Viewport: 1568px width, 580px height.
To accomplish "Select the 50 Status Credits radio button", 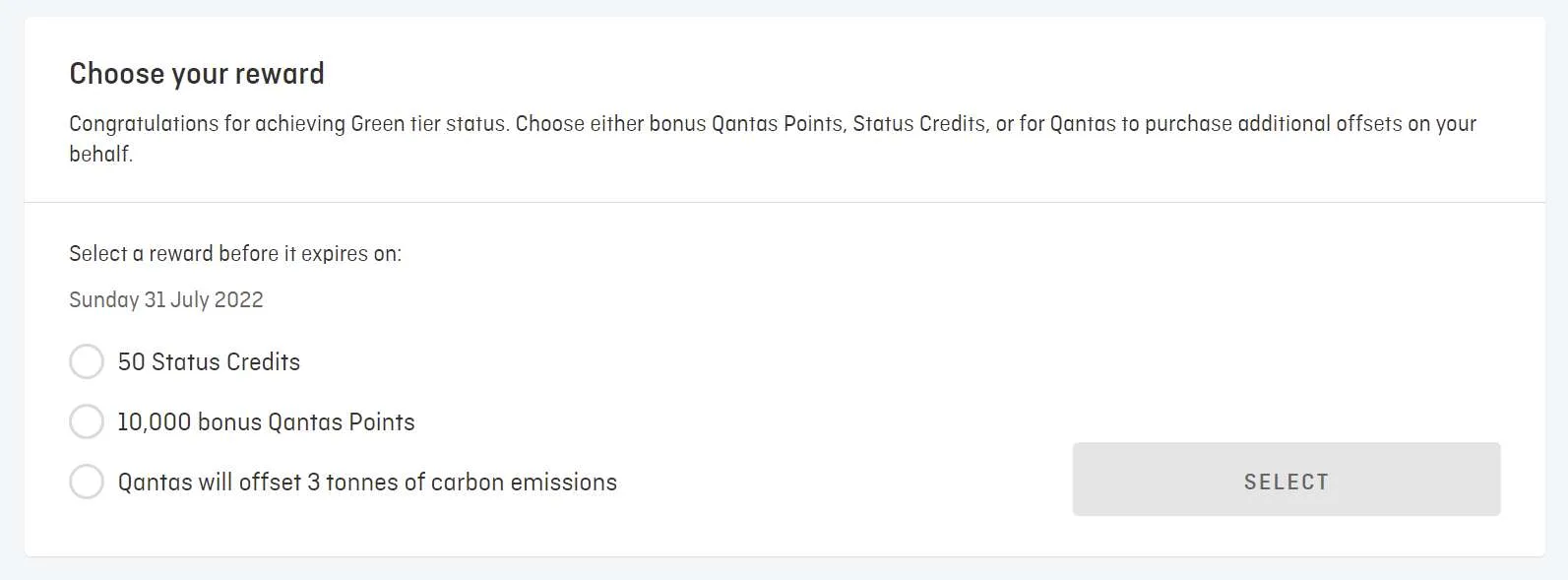I will 87,361.
